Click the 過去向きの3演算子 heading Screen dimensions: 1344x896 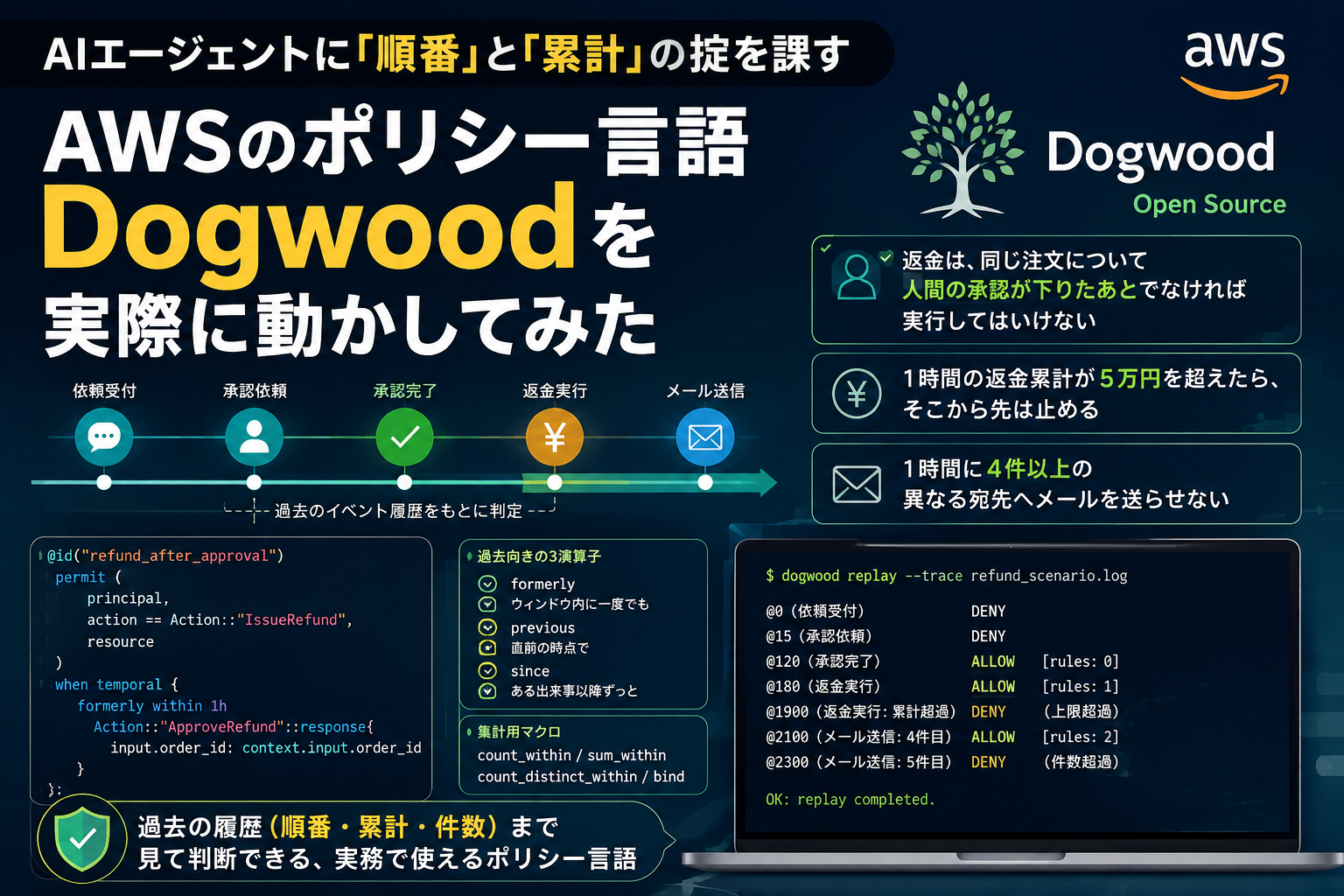click(539, 556)
